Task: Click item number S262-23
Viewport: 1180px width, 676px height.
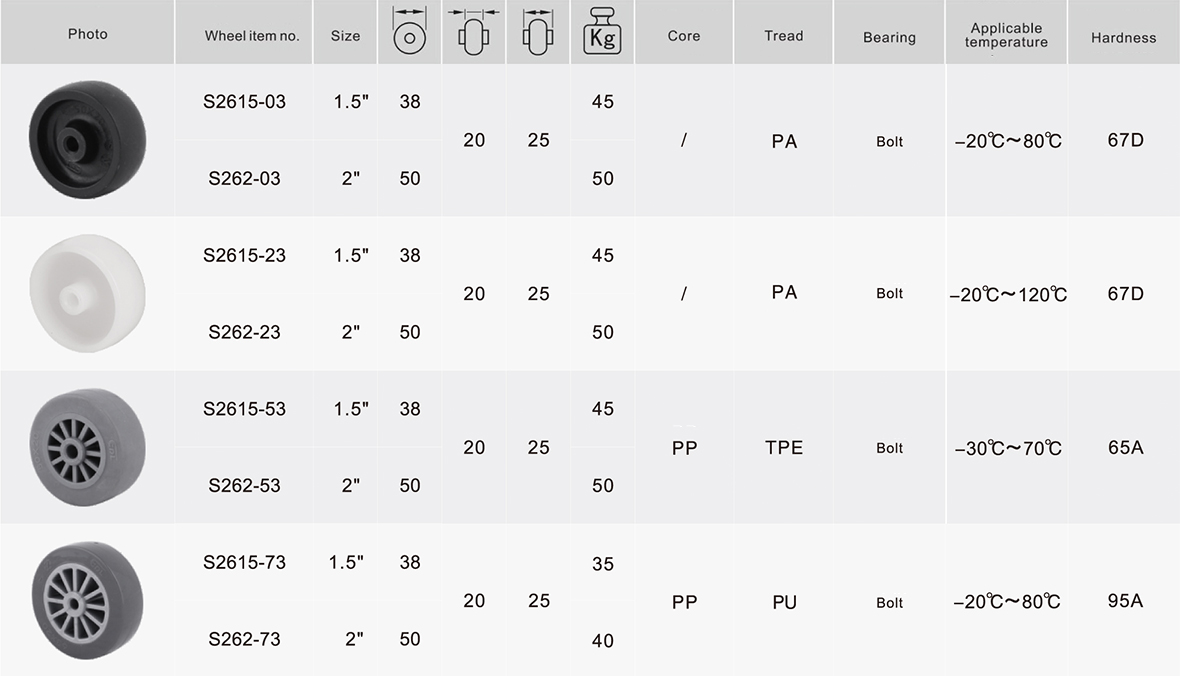Action: click(x=245, y=332)
